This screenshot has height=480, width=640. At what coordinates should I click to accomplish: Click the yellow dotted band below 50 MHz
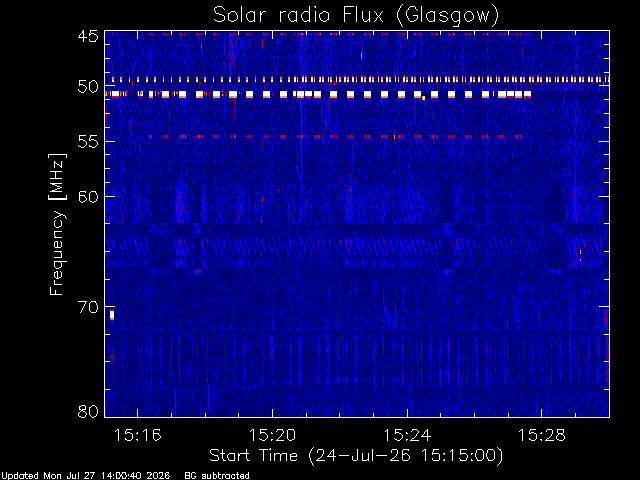(359, 79)
